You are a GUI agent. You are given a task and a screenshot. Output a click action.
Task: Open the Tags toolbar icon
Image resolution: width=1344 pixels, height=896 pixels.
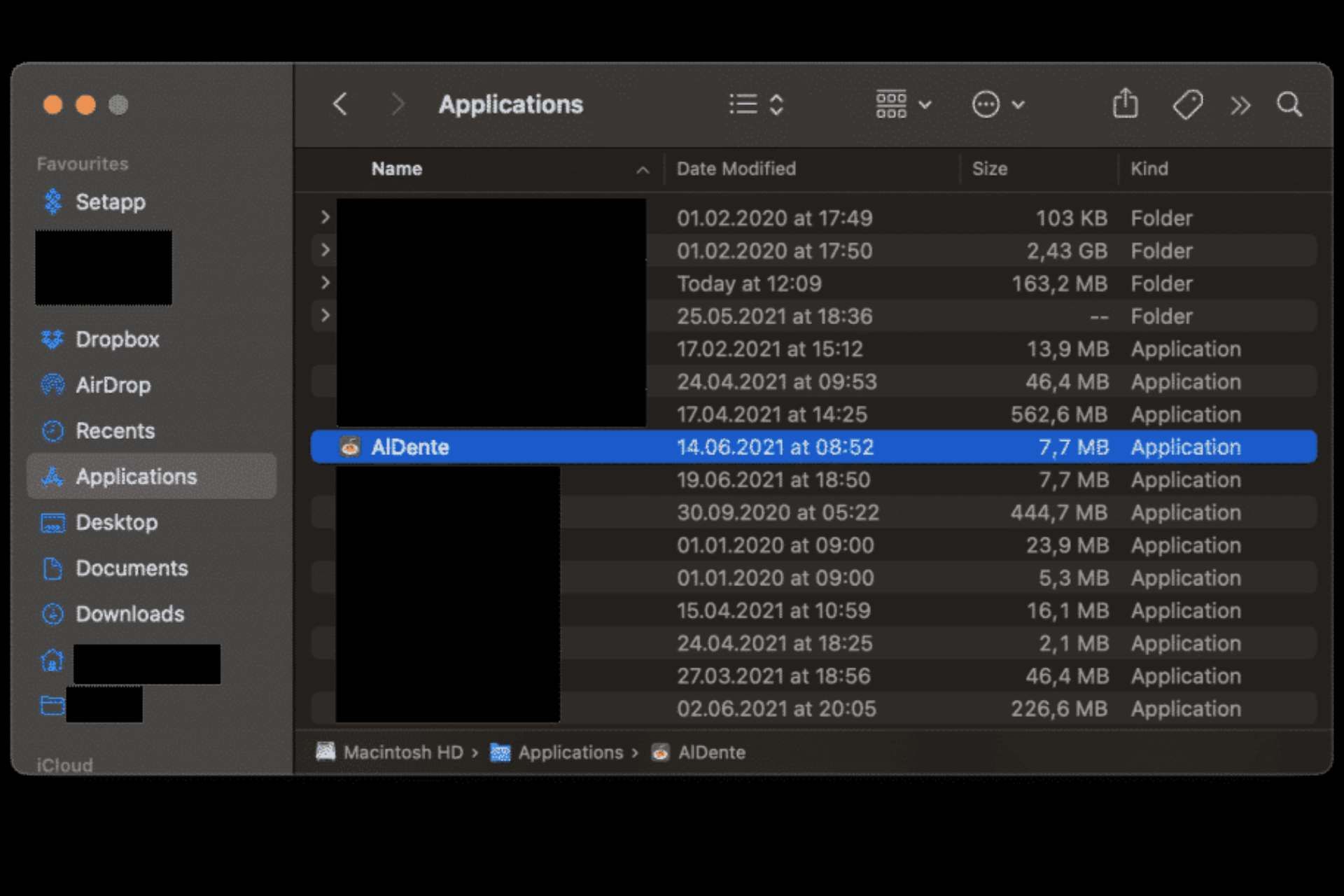[1187, 105]
